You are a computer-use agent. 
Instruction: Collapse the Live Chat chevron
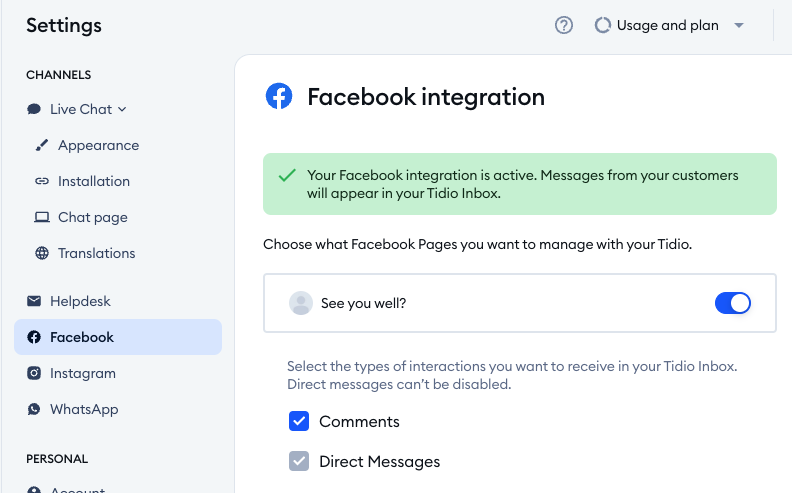click(122, 109)
